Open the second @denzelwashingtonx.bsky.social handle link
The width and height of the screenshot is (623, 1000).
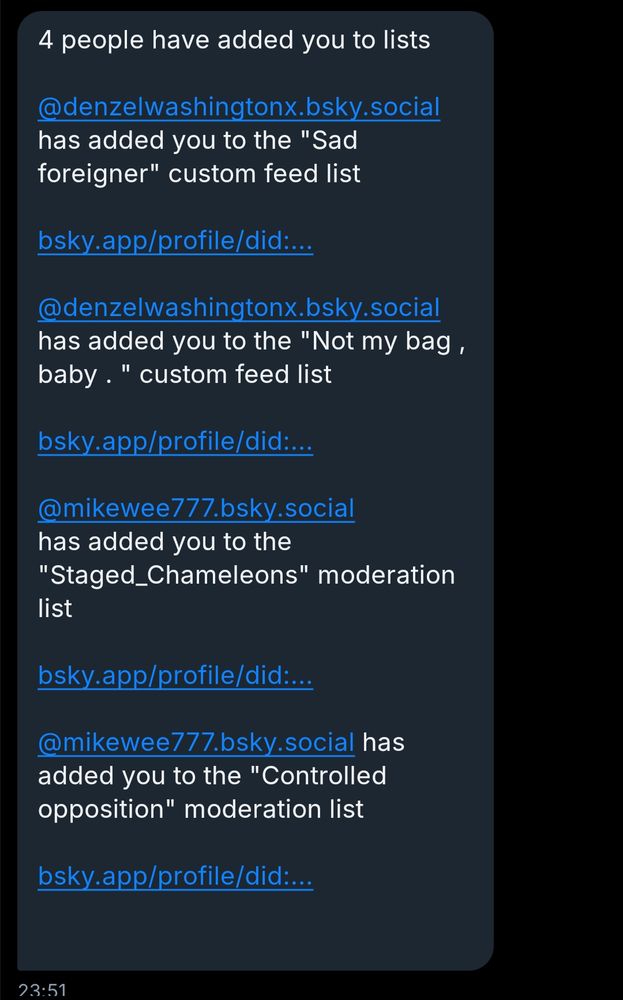click(239, 308)
